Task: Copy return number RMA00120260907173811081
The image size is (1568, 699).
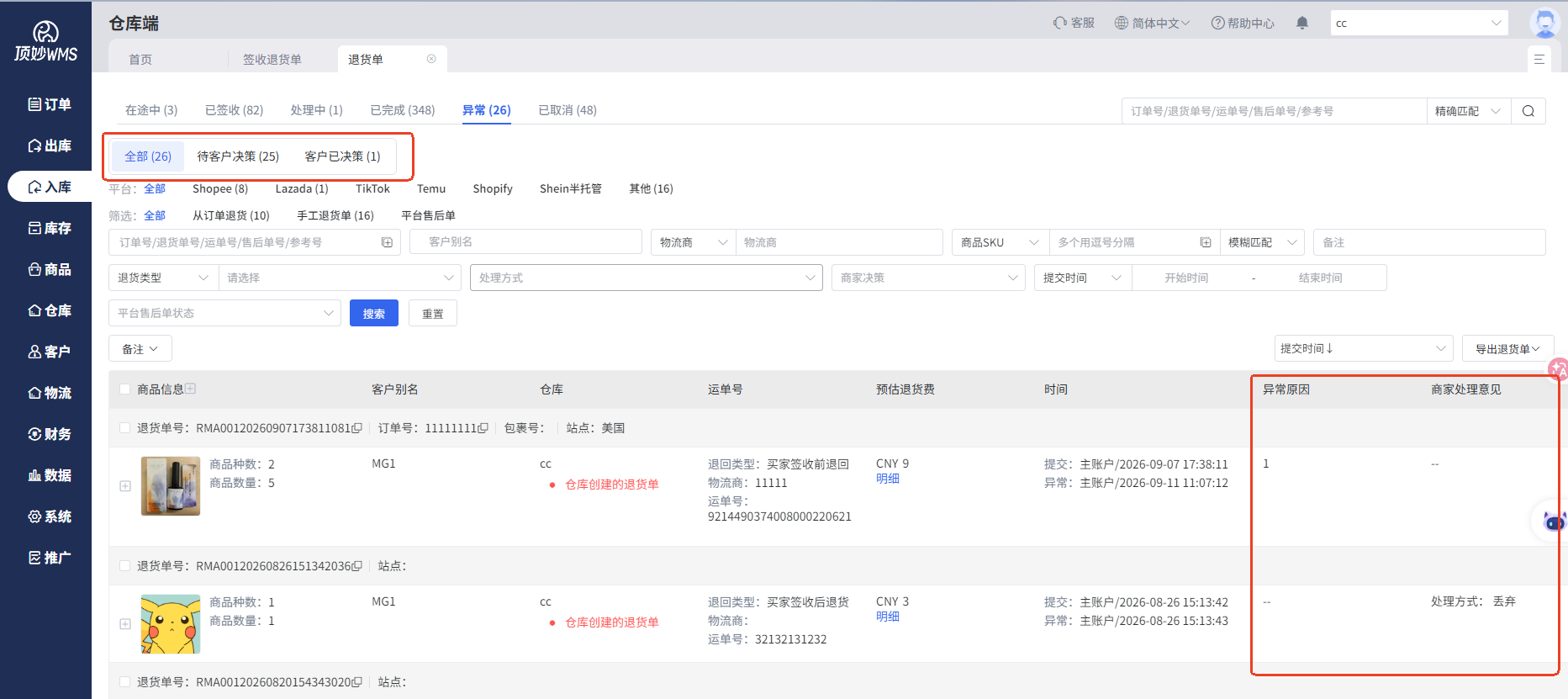Action: point(357,428)
